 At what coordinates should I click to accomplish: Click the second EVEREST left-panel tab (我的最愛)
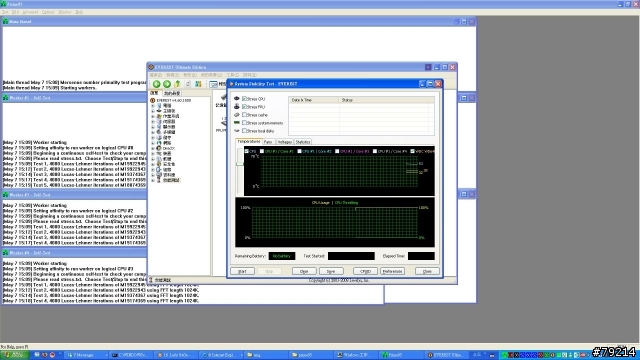click(172, 93)
